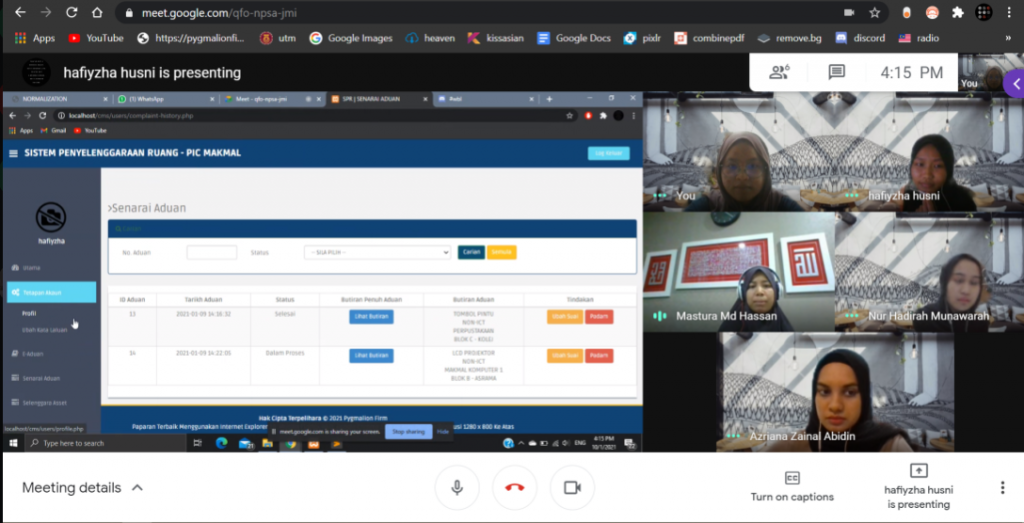The height and width of the screenshot is (523, 1024).
Task: Open the Chrome extensions puzzle icon
Action: (957, 13)
